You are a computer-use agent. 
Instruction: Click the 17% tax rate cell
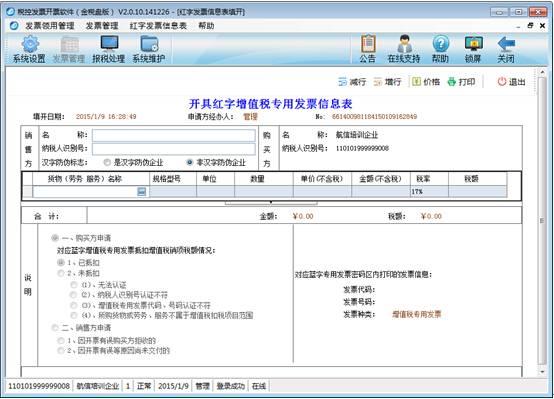[429, 192]
